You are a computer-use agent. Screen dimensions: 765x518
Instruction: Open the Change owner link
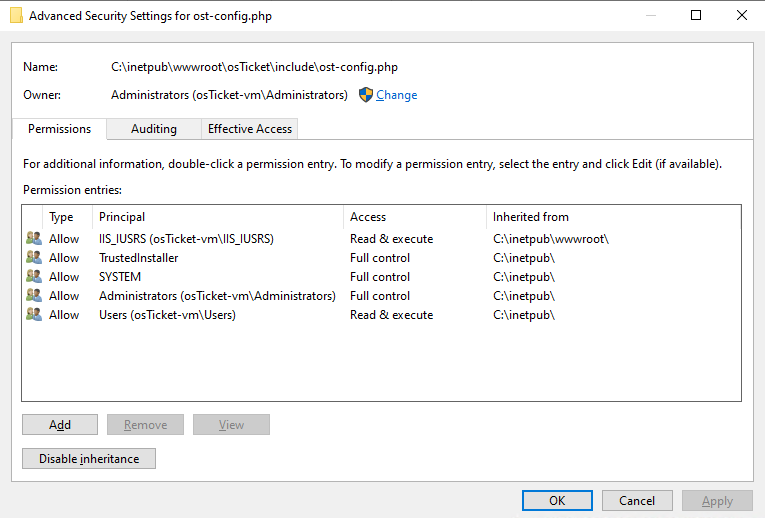(396, 95)
